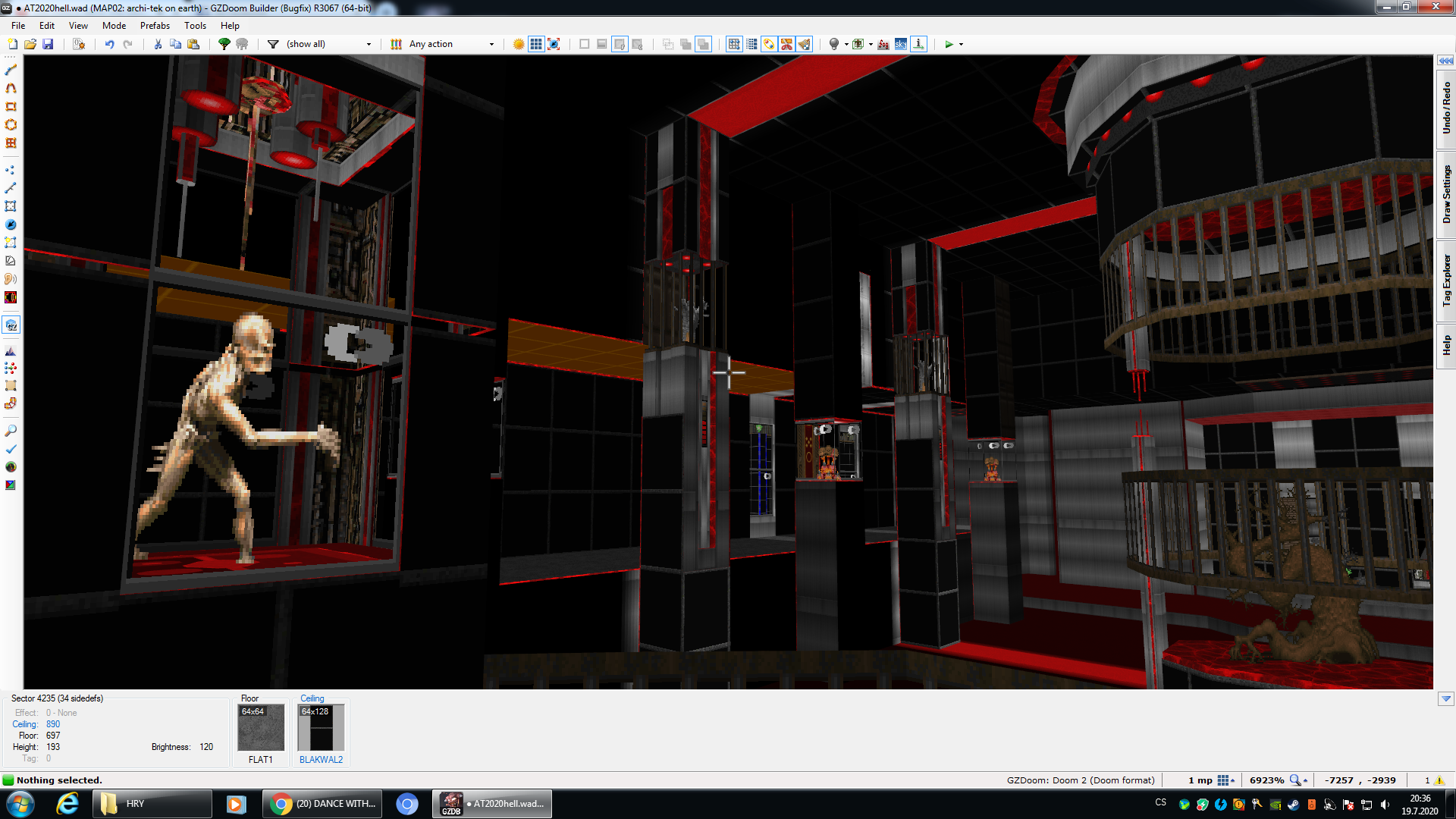This screenshot has height=819, width=1456.
Task: Toggle full brightness sun button
Action: (519, 44)
